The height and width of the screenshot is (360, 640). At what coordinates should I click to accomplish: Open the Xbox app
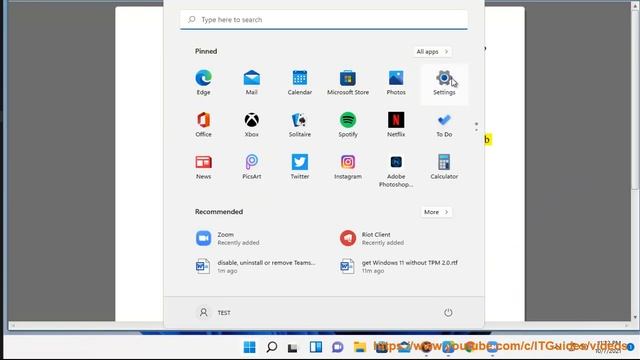click(x=251, y=124)
